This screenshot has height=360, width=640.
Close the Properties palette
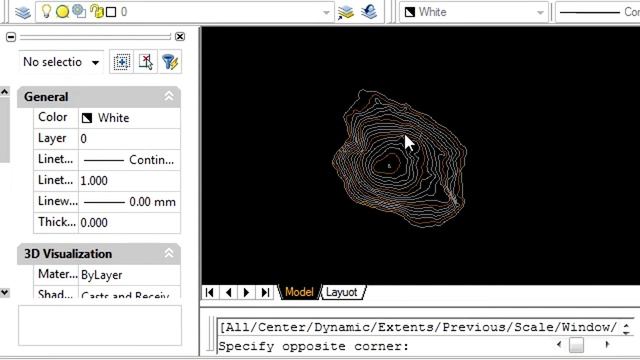coord(180,37)
